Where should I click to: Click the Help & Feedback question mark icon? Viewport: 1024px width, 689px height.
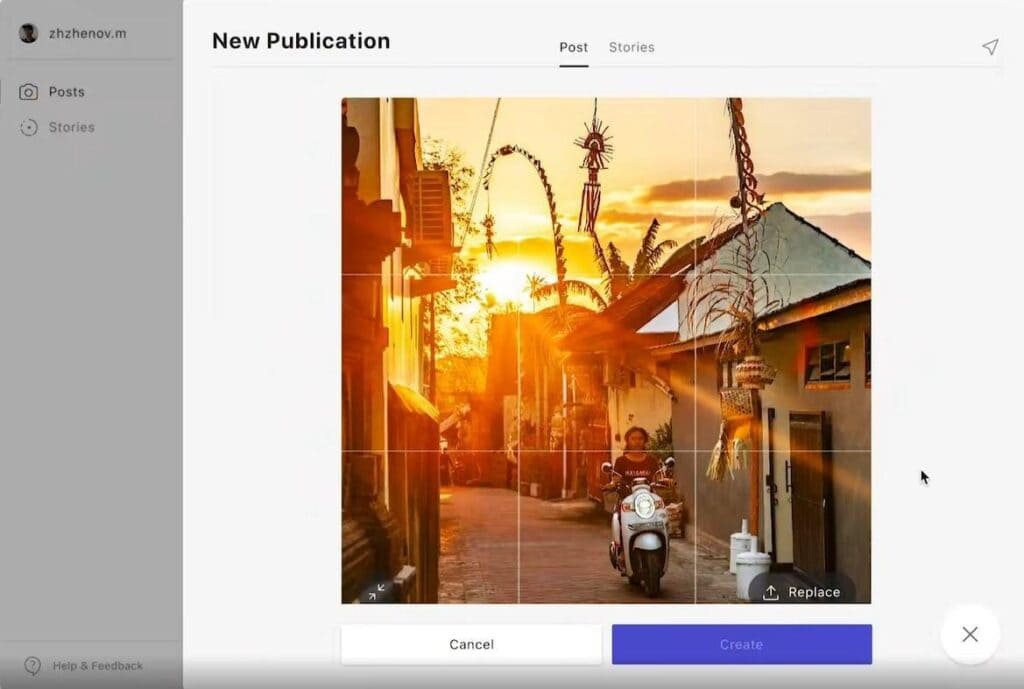point(32,665)
